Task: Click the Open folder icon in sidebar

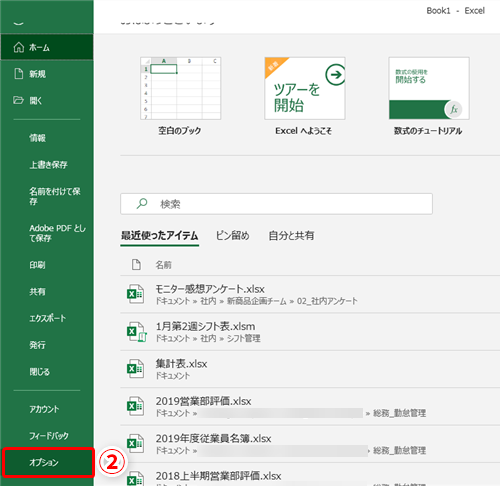Action: click(x=18, y=100)
